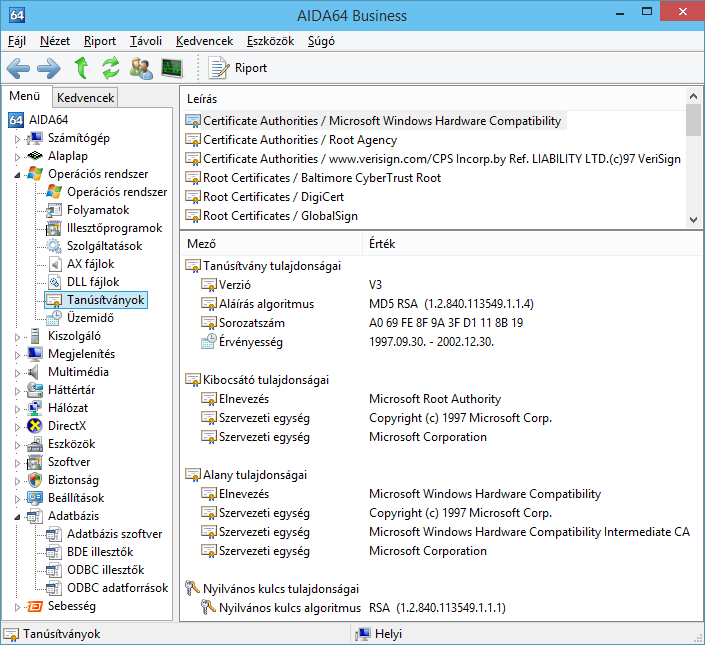Expand the Megjelenítés tree node
Image resolution: width=705 pixels, height=645 pixels.
[18, 355]
